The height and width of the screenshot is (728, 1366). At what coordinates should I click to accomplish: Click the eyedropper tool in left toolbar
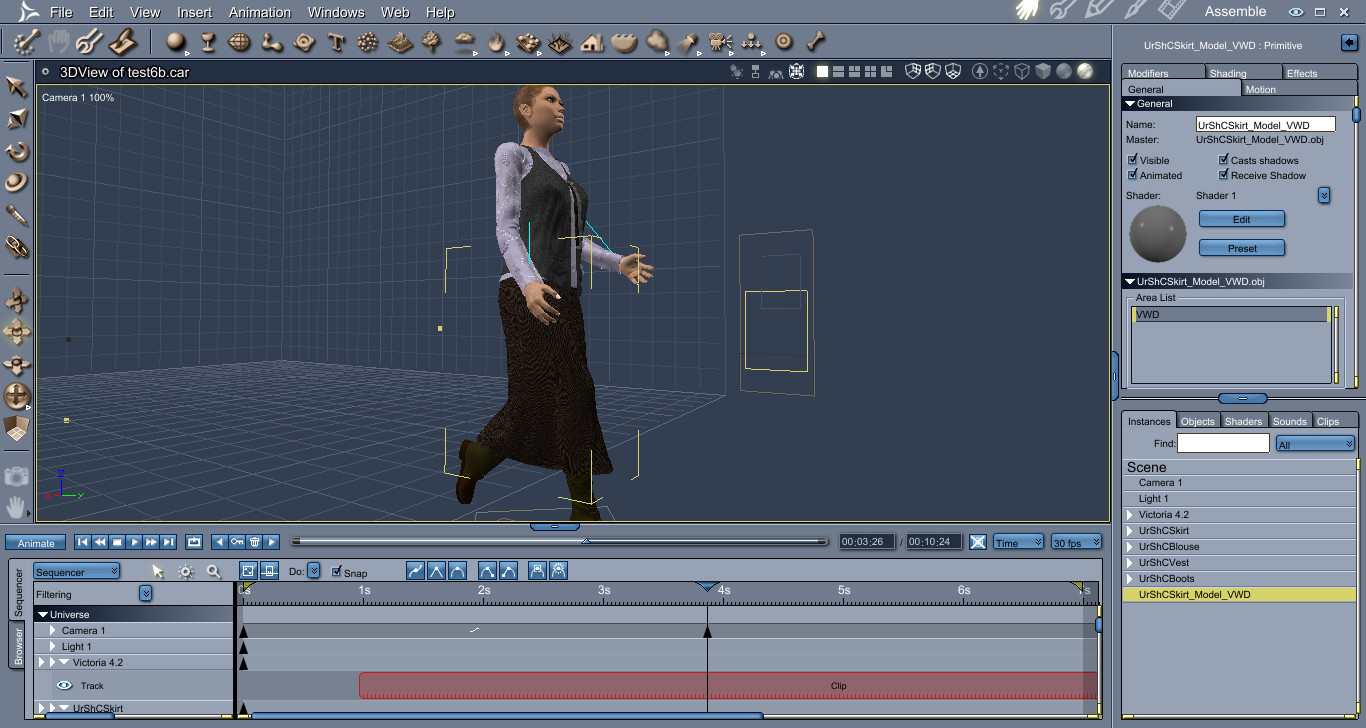point(17,215)
